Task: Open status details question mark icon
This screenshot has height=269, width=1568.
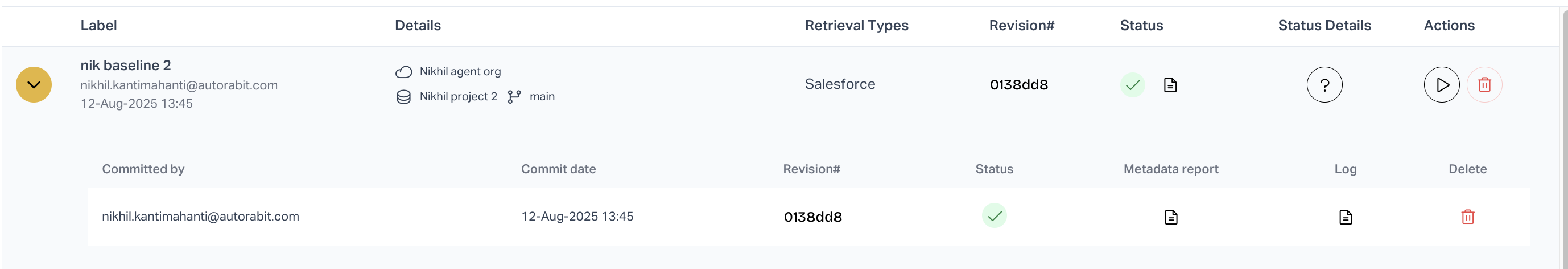Action: point(1324,85)
